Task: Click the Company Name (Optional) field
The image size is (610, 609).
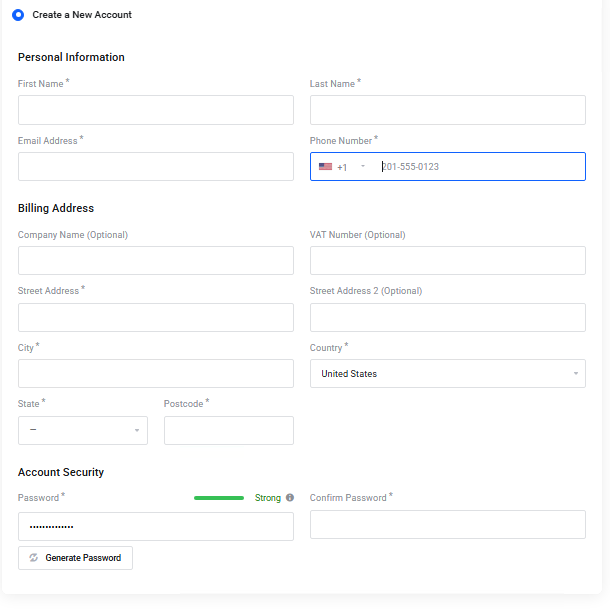Action: click(x=156, y=260)
